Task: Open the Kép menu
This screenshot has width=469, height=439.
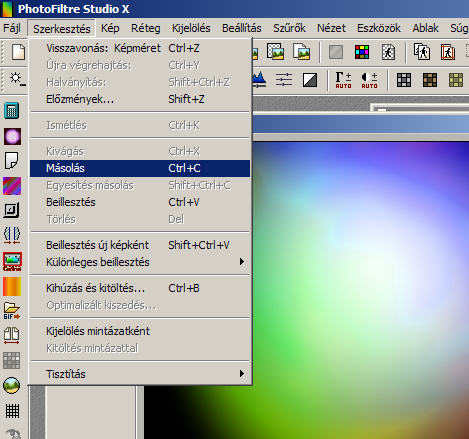Action: tap(110, 28)
